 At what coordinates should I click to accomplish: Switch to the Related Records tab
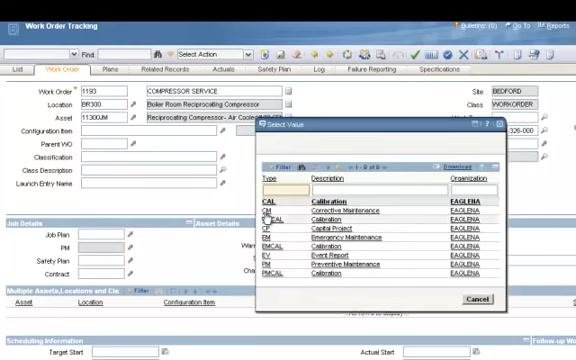click(165, 69)
